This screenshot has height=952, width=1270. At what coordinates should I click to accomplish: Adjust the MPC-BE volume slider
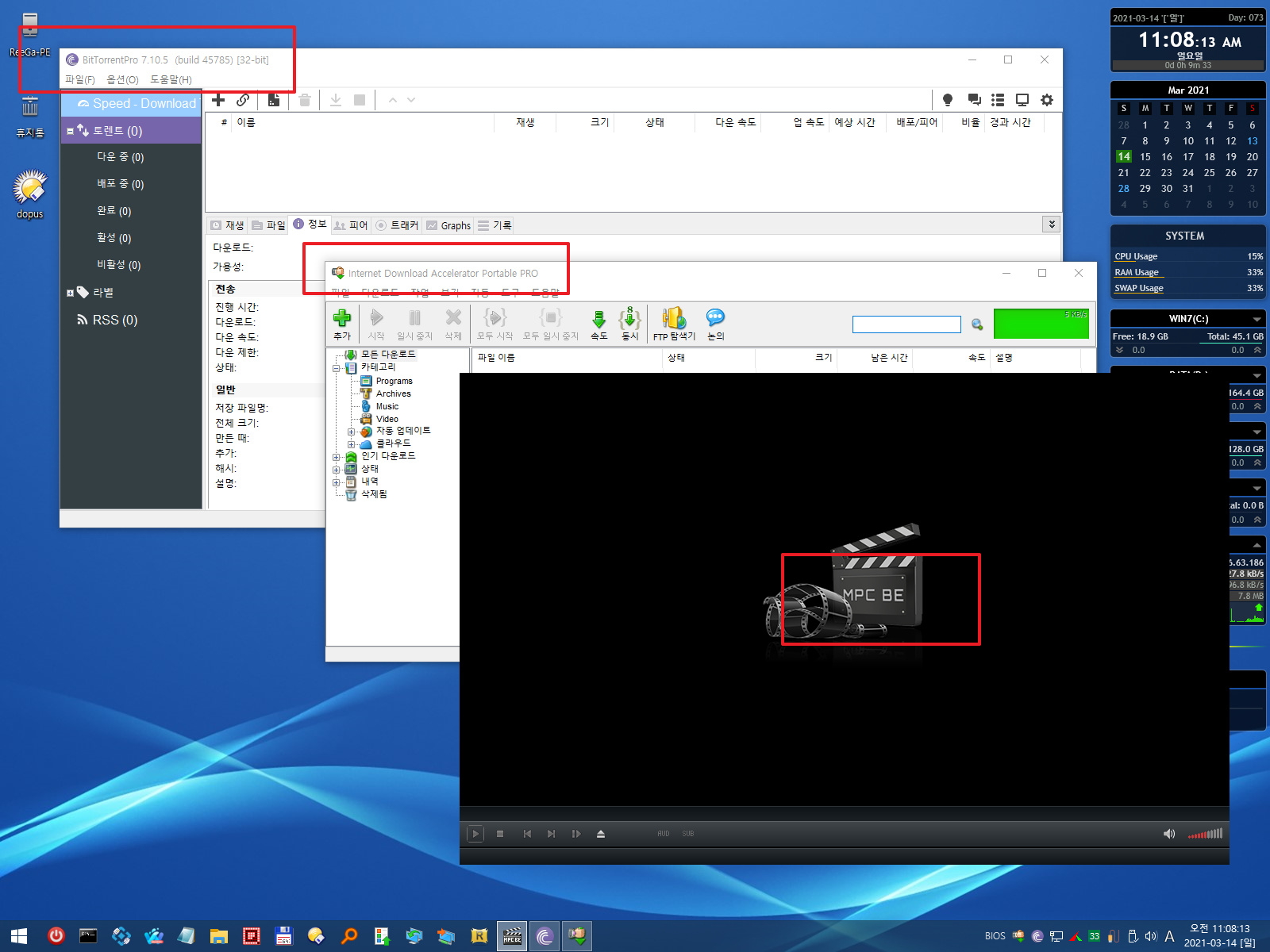tap(1205, 834)
